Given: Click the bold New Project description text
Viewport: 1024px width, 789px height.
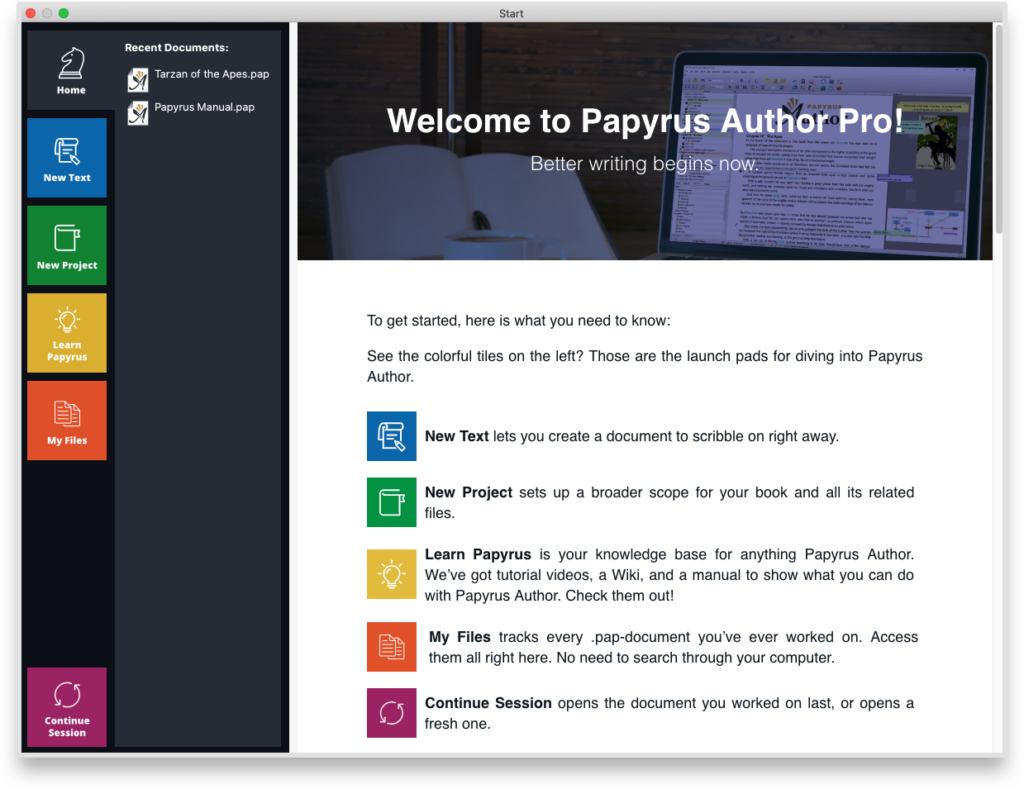Looking at the screenshot, I should [x=468, y=492].
